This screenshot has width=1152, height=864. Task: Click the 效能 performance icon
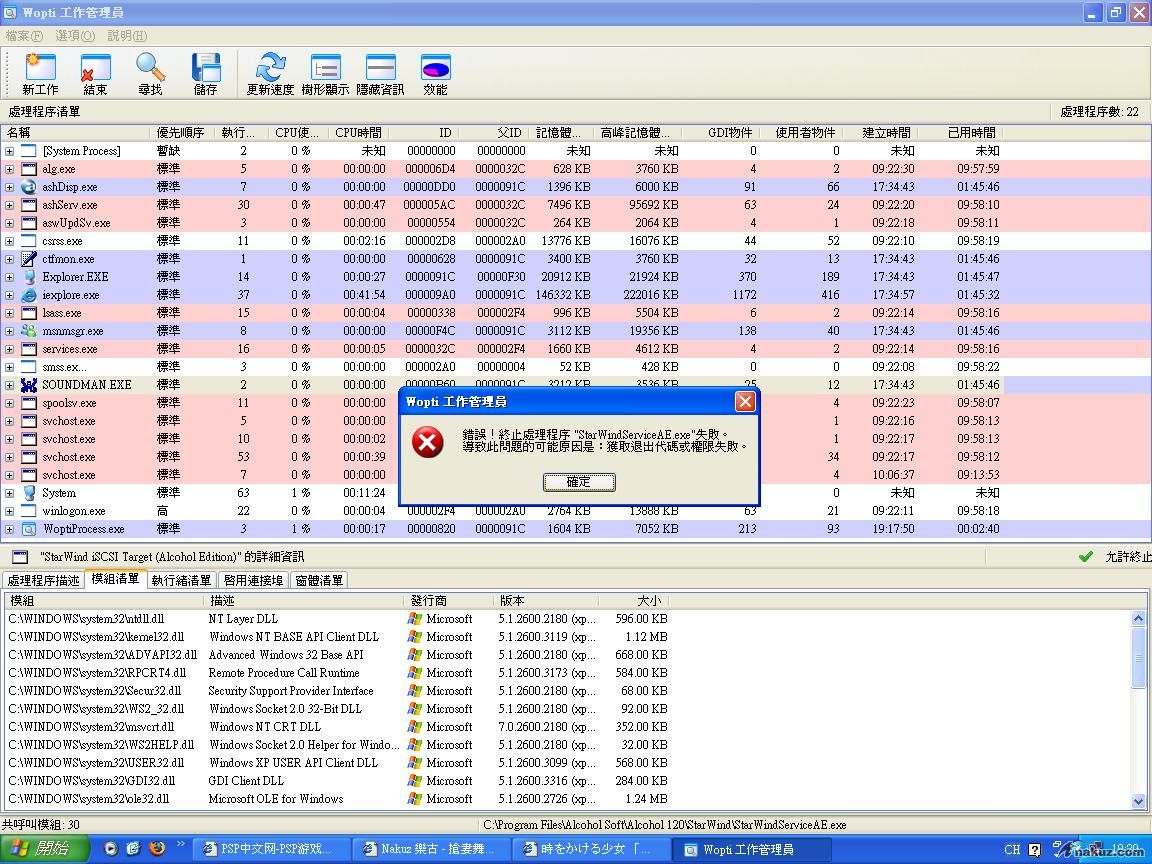436,68
